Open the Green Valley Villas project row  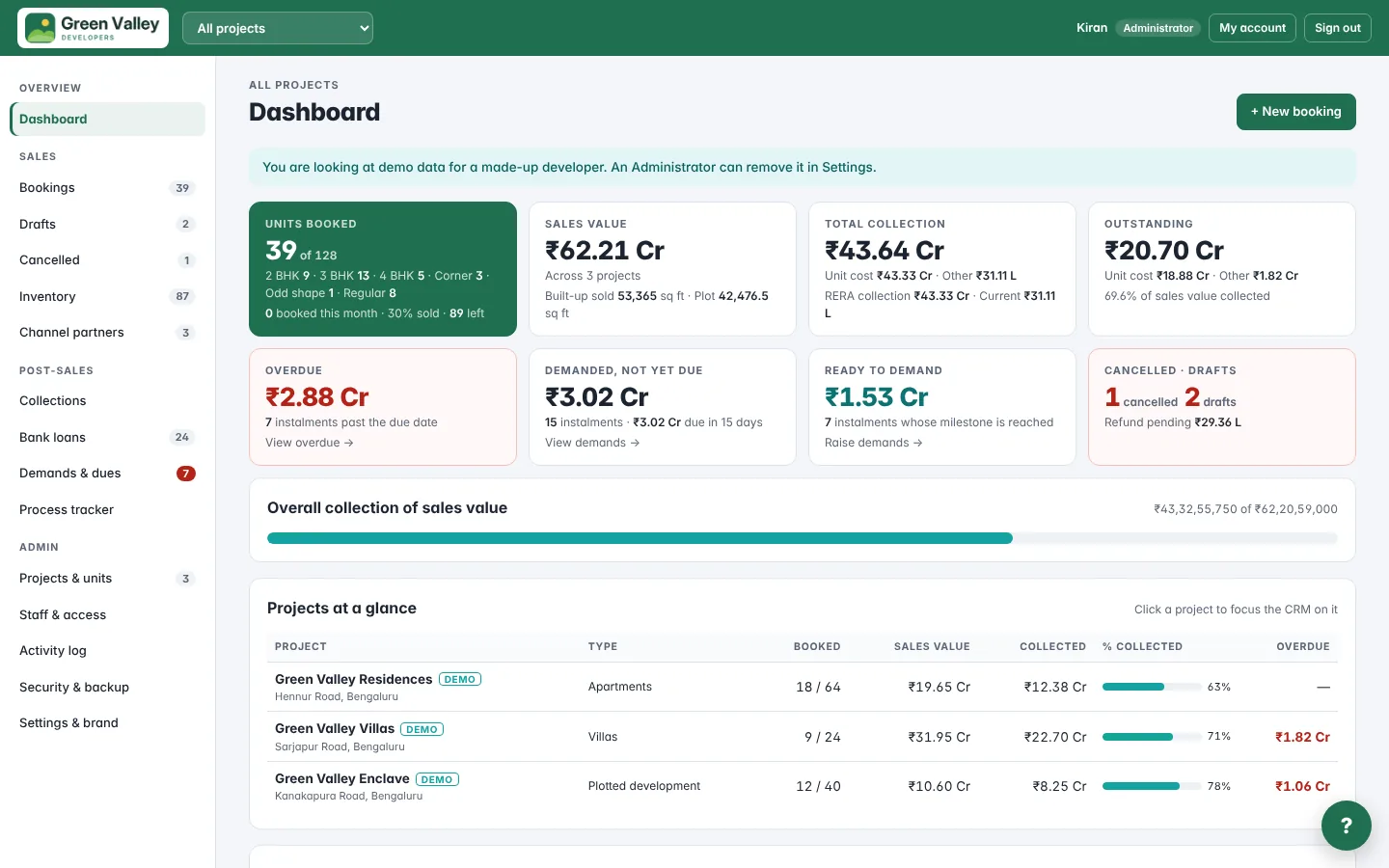coord(802,737)
